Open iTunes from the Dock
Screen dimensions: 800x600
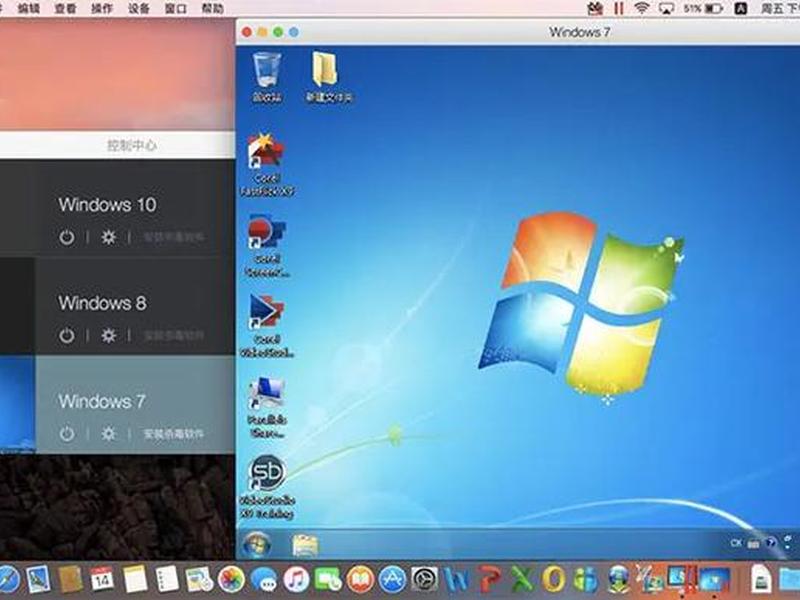[x=296, y=580]
